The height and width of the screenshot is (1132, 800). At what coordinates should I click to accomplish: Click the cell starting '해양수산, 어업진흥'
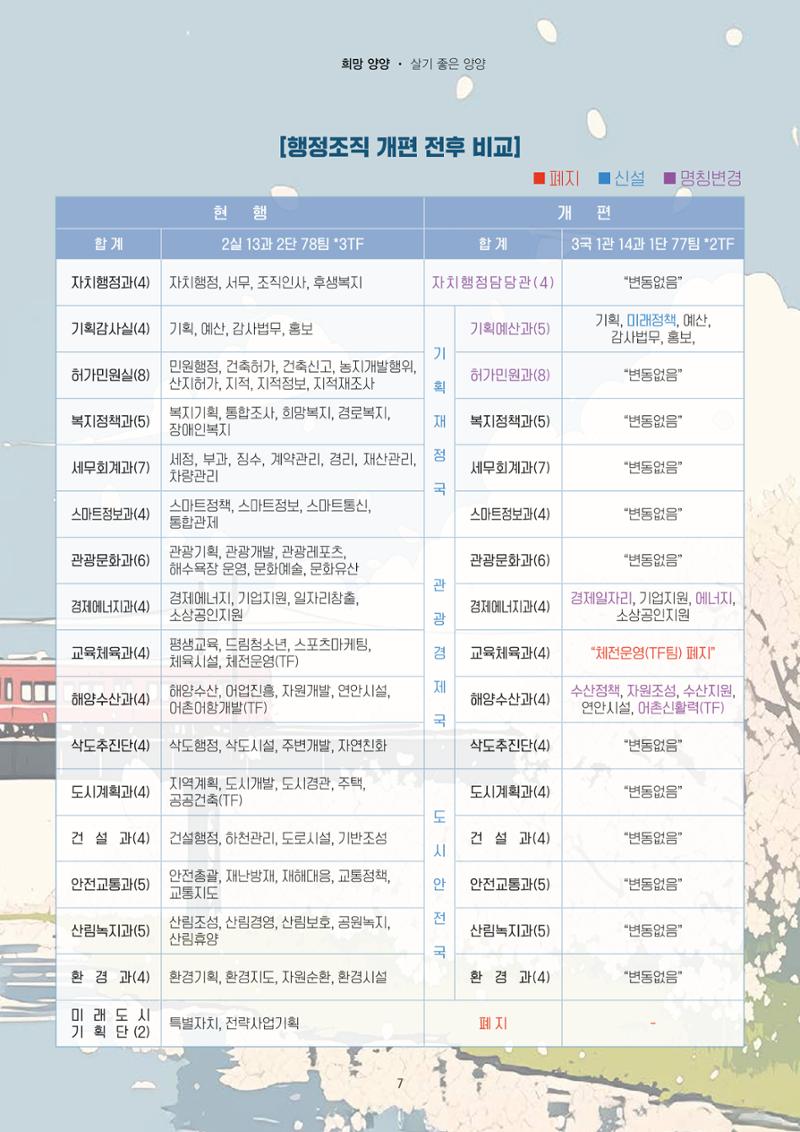point(292,699)
